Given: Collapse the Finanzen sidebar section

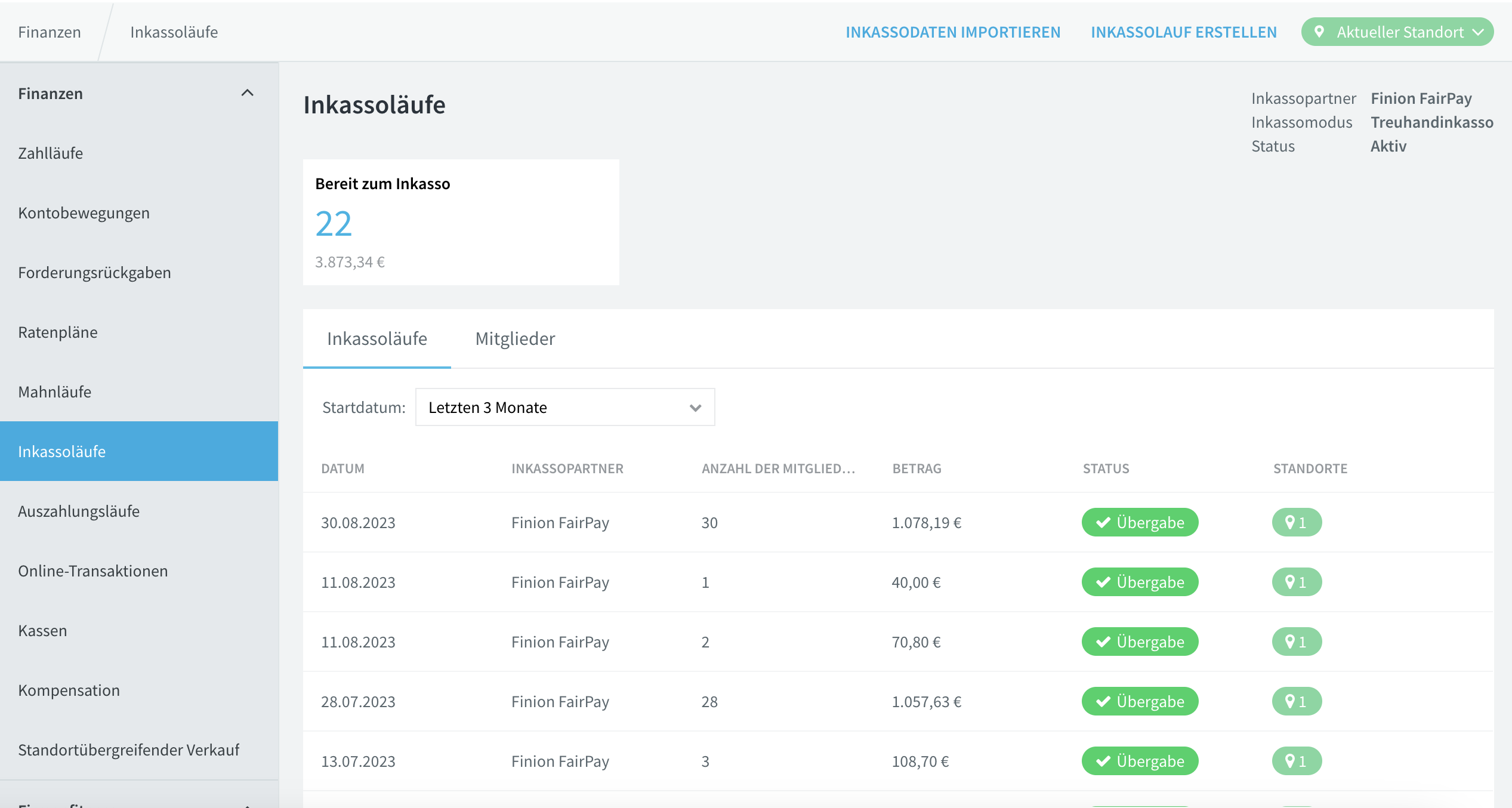Looking at the screenshot, I should (247, 93).
